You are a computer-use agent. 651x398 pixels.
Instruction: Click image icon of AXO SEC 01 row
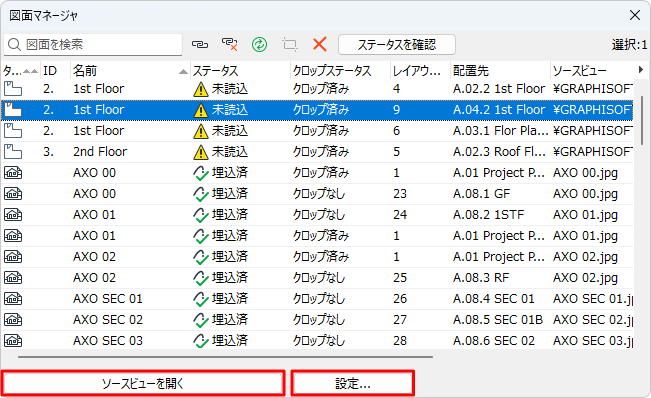pos(13,299)
